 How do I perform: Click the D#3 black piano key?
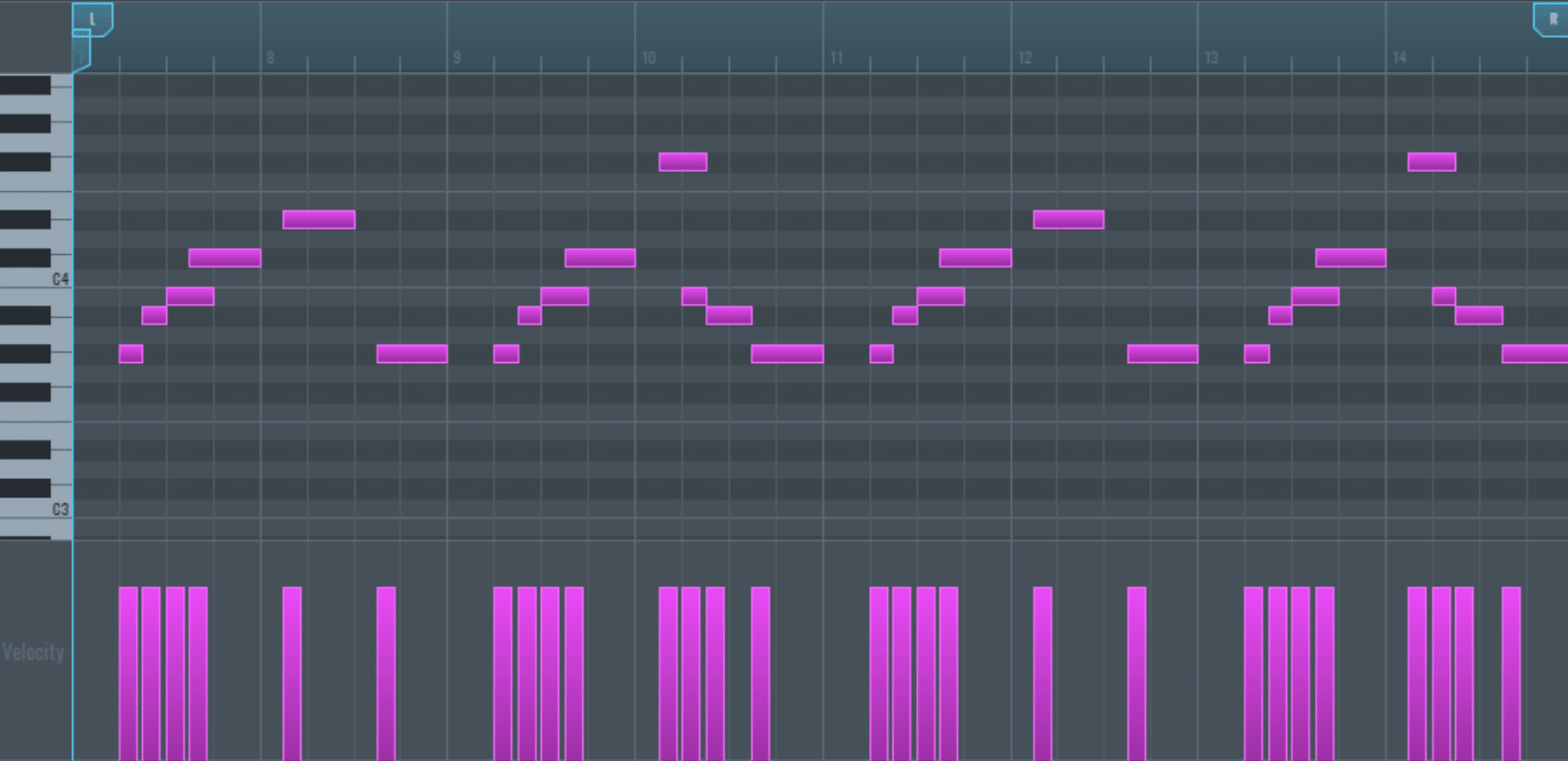pos(25,450)
